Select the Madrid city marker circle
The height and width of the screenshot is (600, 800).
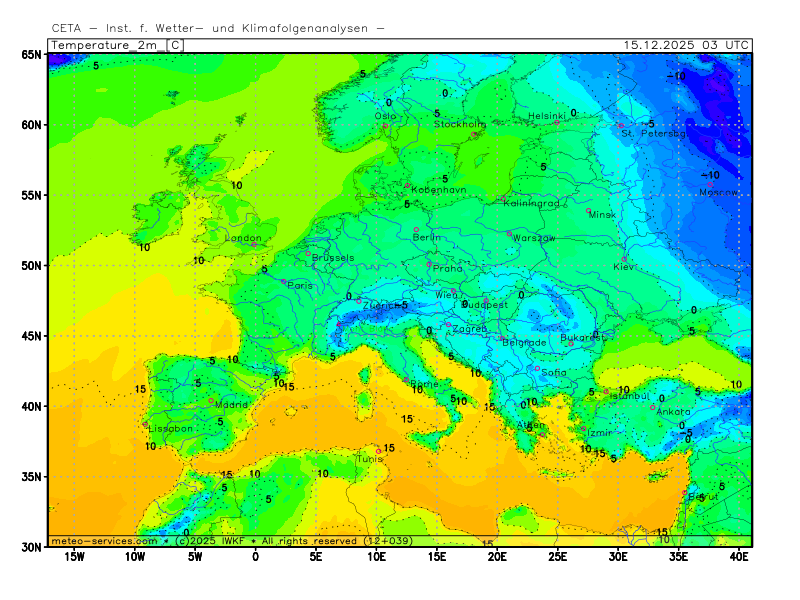click(x=211, y=401)
